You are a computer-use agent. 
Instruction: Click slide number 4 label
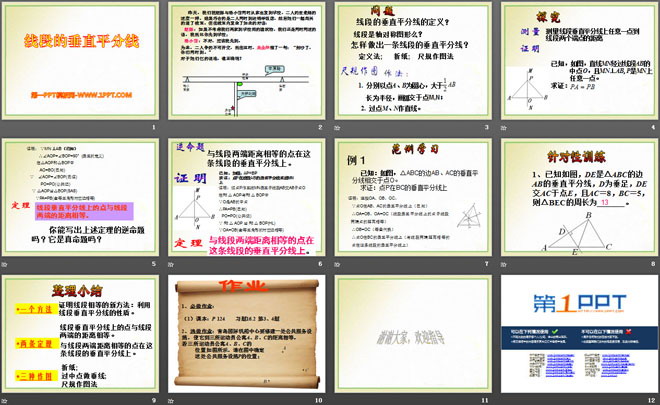653,127
